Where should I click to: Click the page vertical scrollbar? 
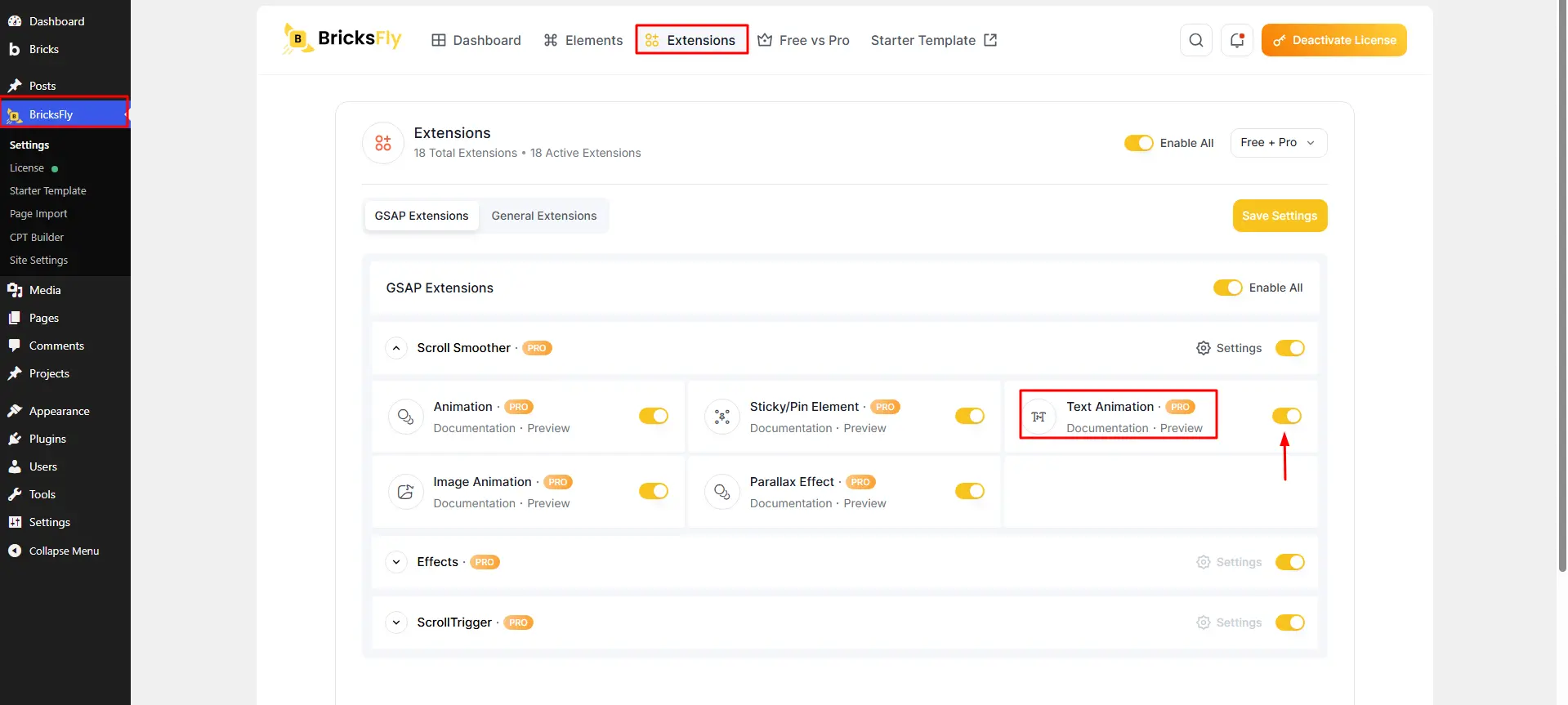pos(1561,286)
